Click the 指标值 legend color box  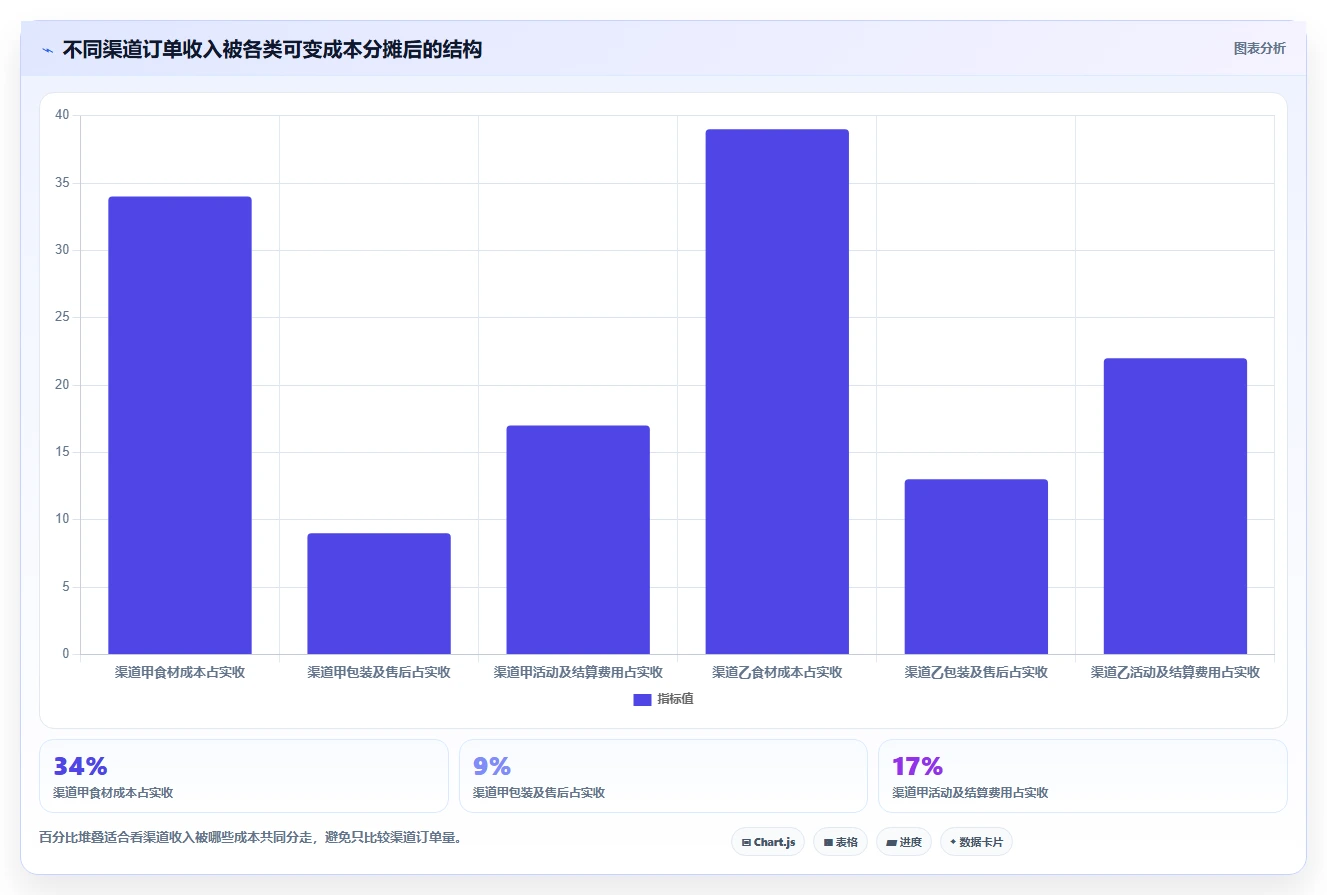[x=642, y=700]
